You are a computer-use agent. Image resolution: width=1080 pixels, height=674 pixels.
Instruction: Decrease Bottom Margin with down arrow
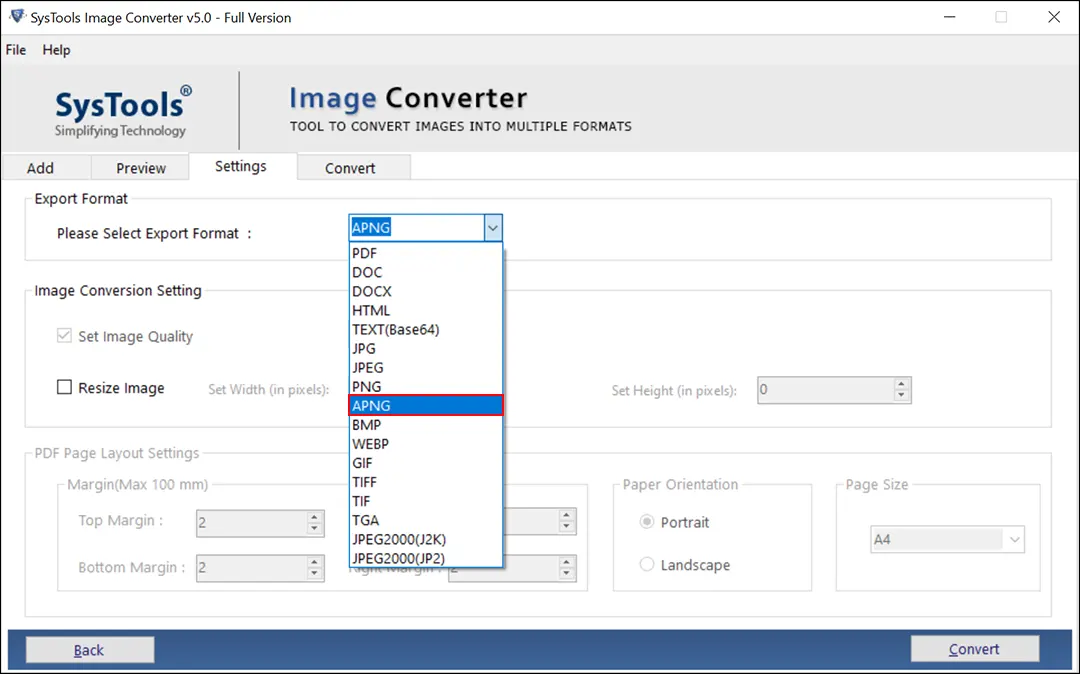[314, 574]
